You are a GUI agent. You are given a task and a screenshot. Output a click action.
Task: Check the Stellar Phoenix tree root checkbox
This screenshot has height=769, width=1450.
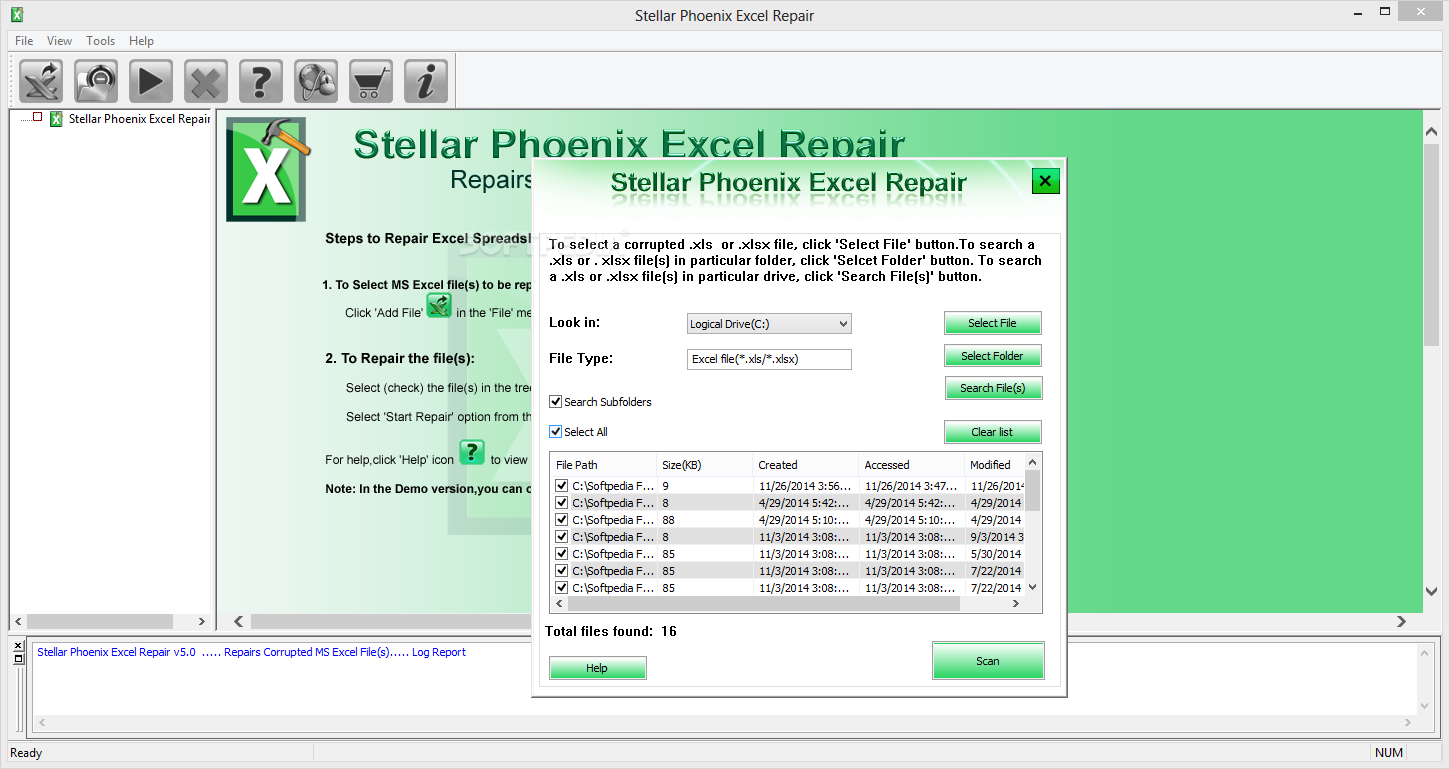pyautogui.click(x=38, y=117)
